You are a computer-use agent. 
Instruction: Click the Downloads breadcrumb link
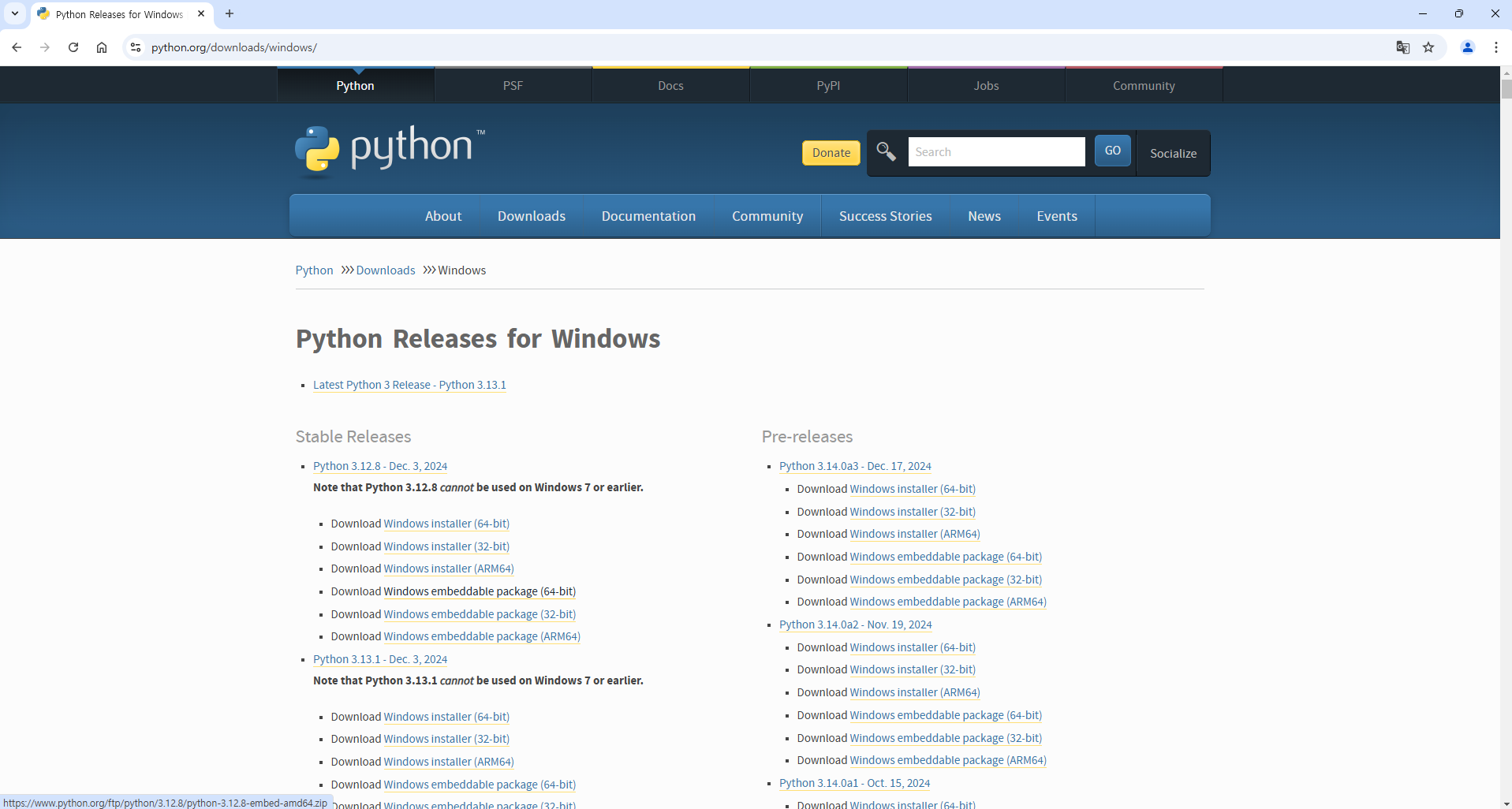tap(386, 270)
